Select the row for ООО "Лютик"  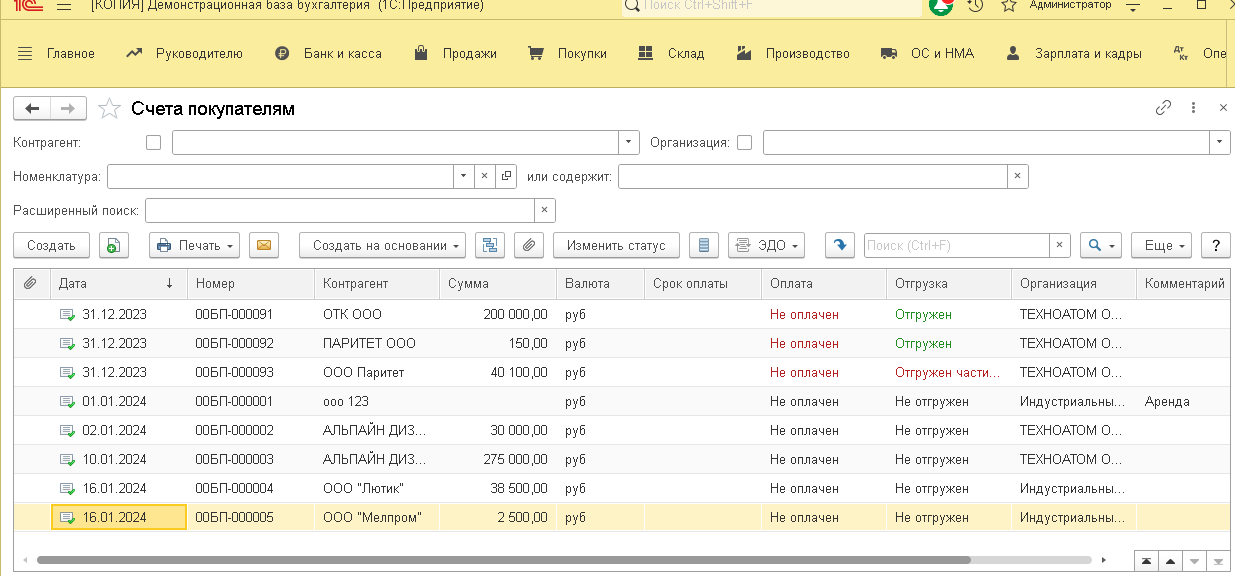pos(621,488)
